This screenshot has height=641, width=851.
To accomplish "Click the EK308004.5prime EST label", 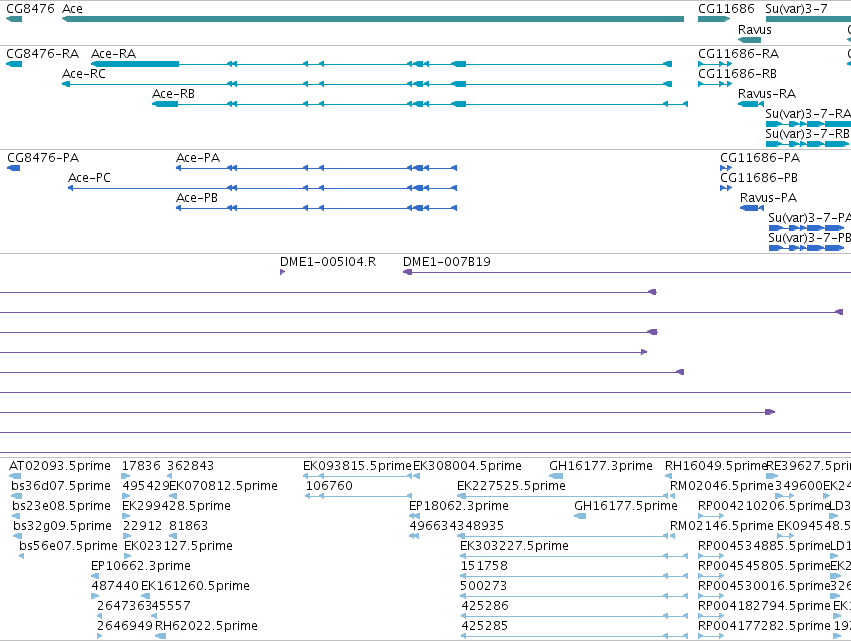I will click(x=467, y=466).
